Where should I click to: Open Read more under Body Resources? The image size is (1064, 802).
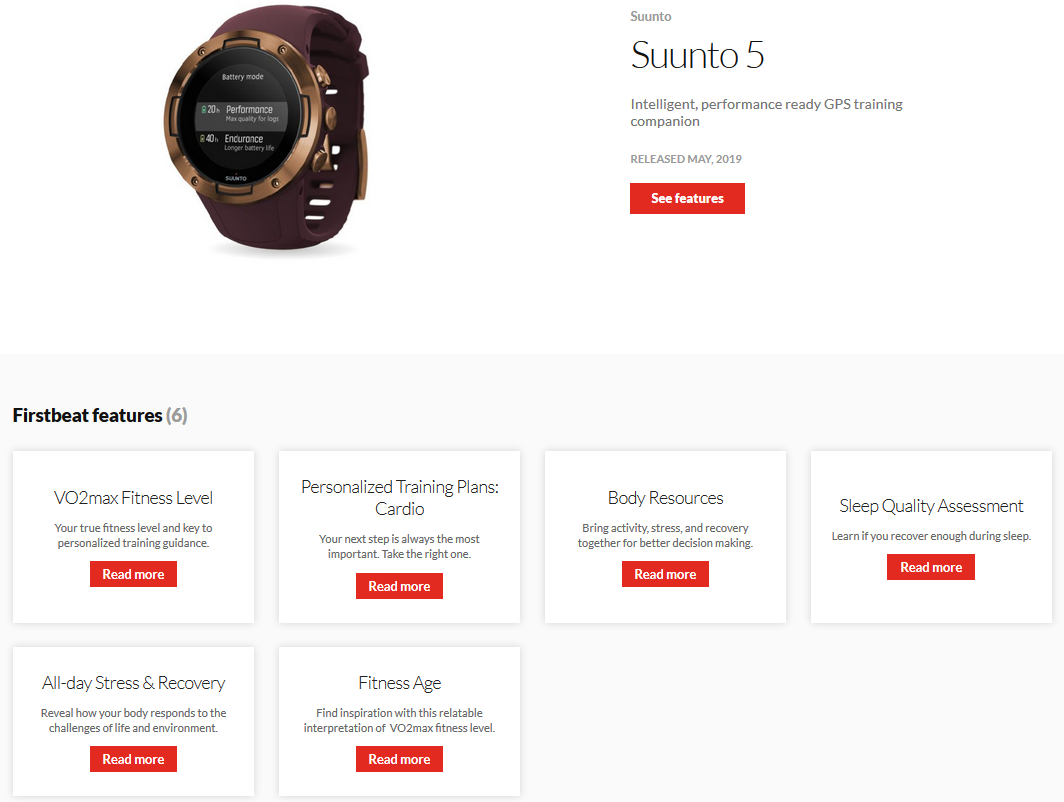tap(665, 574)
